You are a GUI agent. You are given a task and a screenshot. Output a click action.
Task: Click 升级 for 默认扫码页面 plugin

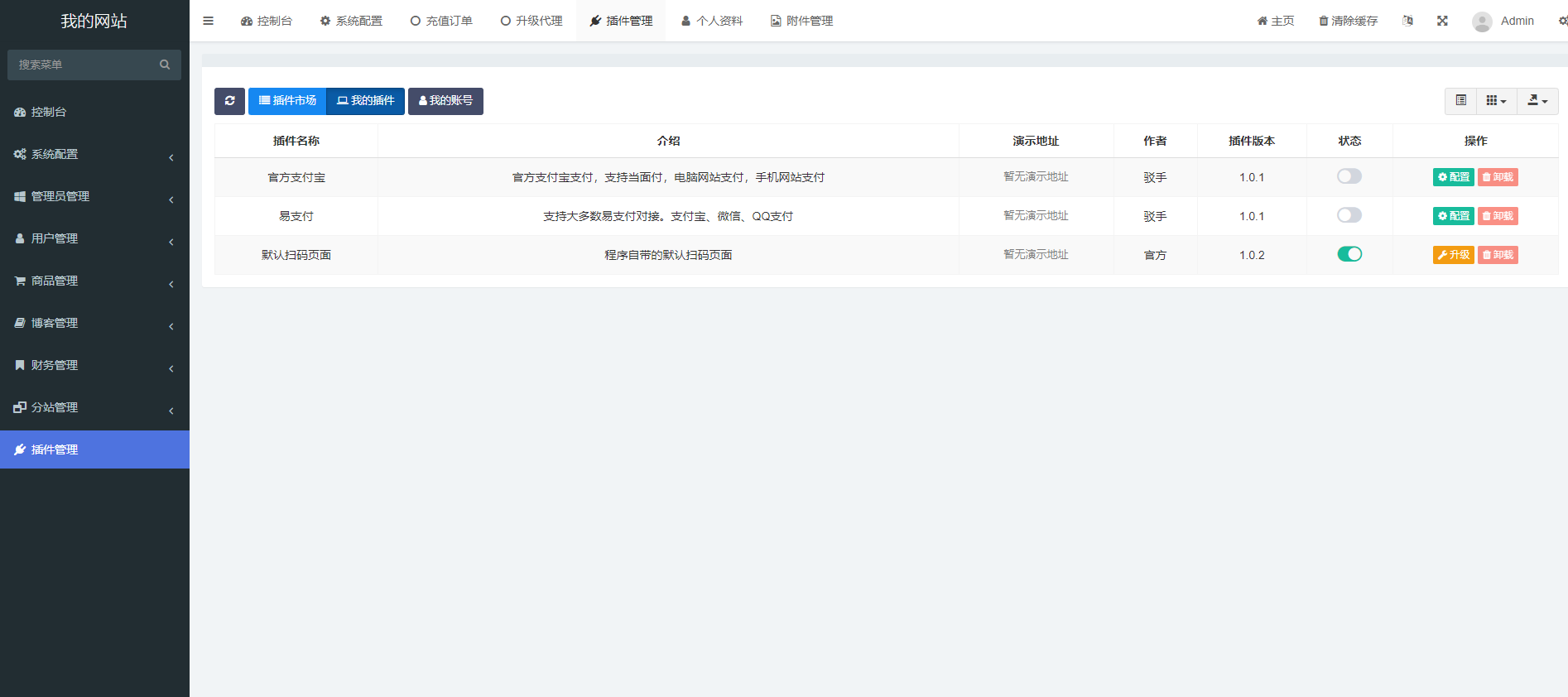pyautogui.click(x=1454, y=255)
